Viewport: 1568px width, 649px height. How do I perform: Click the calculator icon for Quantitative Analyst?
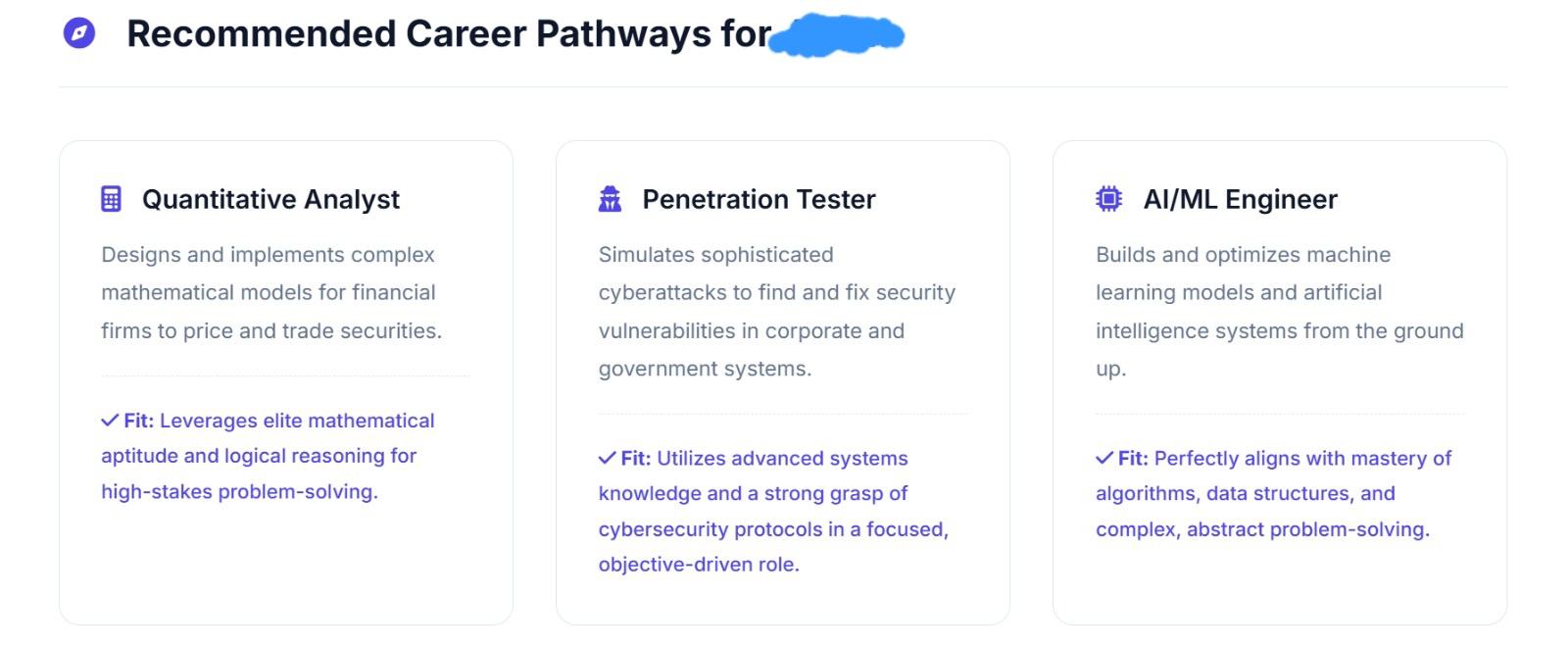pyautogui.click(x=112, y=199)
